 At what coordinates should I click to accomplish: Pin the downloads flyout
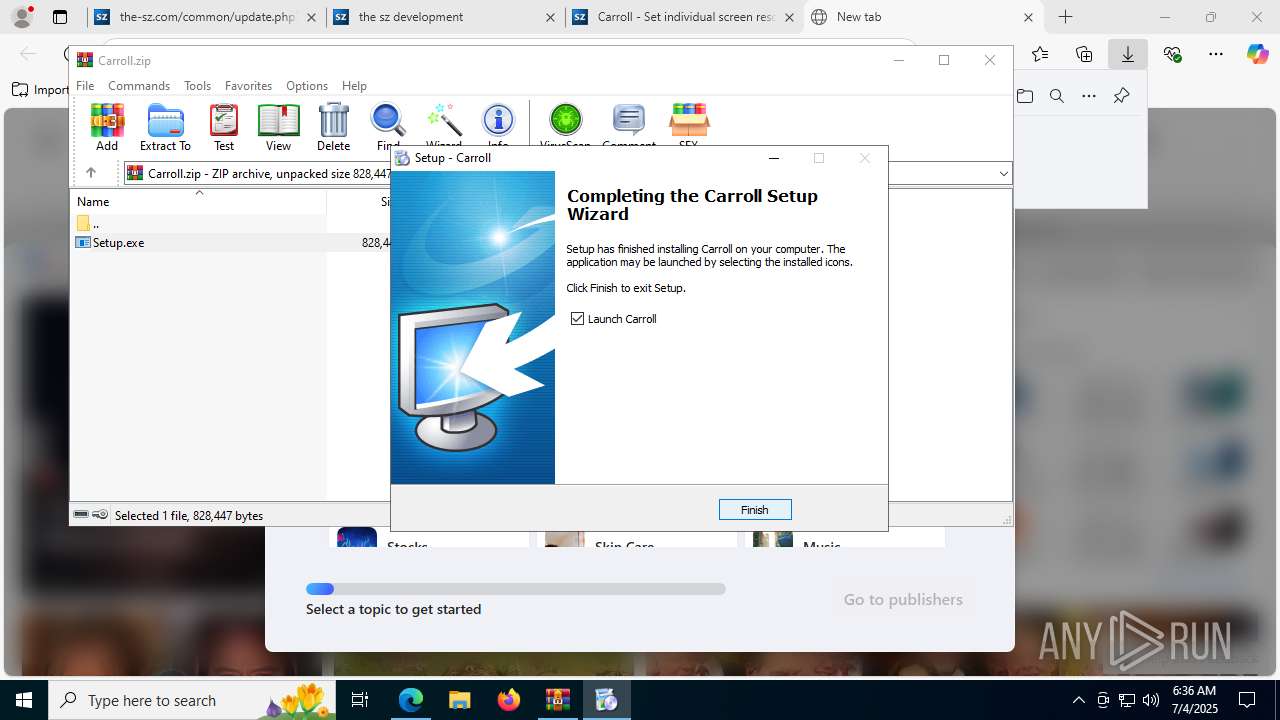[1121, 96]
